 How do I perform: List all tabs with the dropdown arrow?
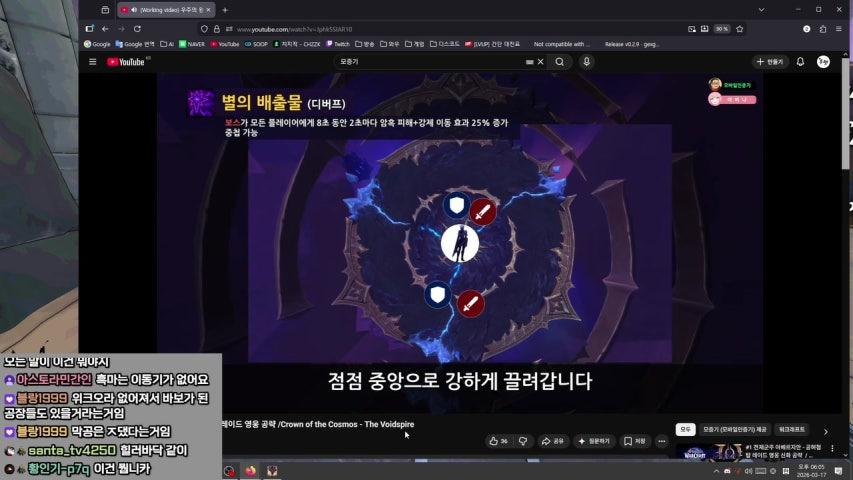pyautogui.click(x=761, y=10)
